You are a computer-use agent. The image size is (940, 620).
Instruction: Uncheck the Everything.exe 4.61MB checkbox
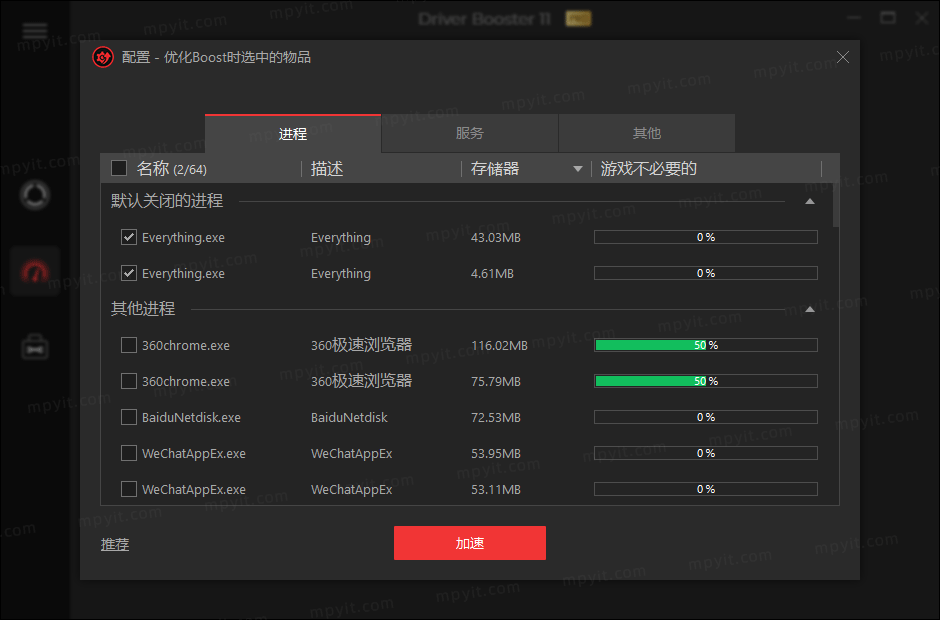129,273
